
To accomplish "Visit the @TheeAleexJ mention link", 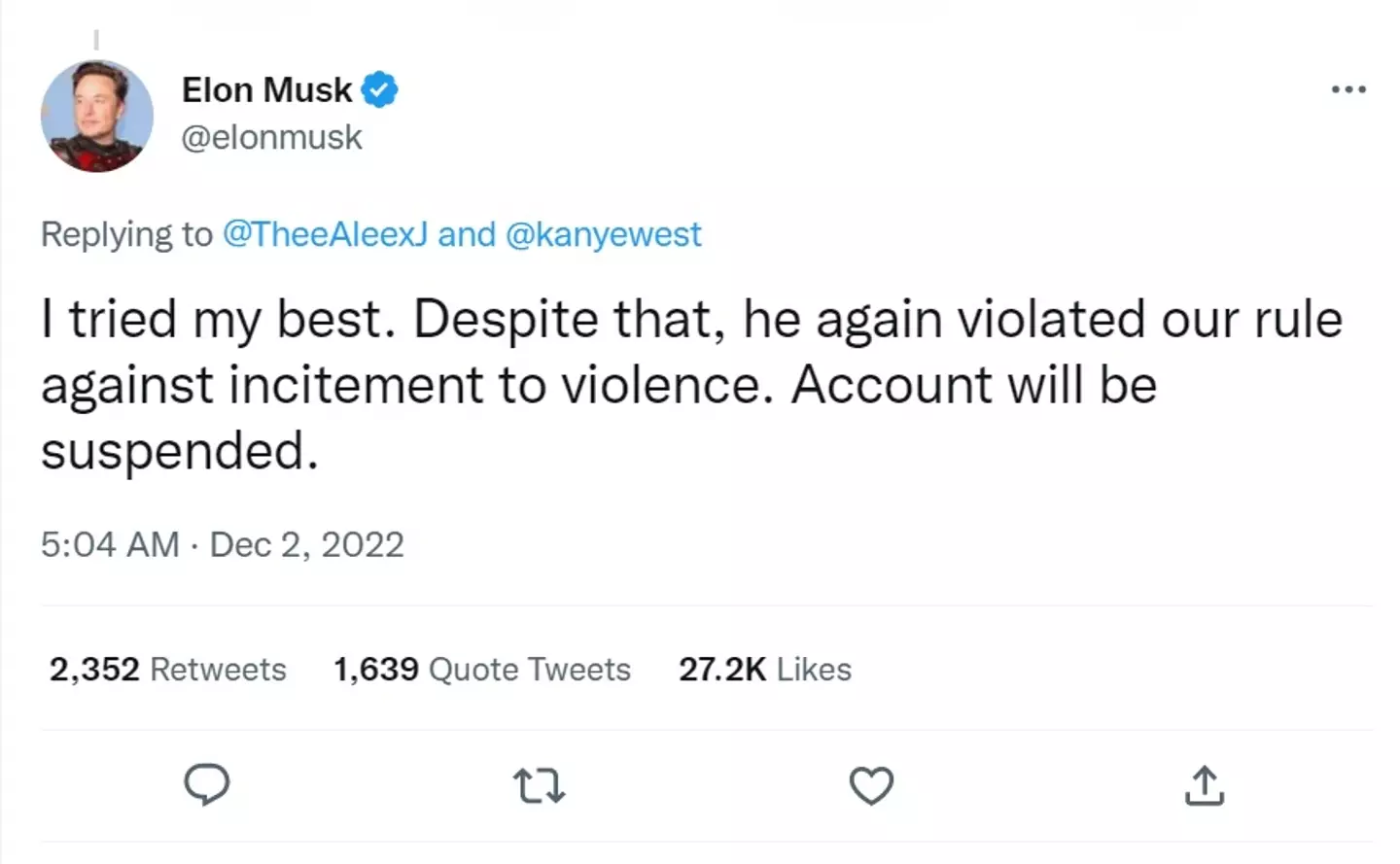I will point(325,234).
